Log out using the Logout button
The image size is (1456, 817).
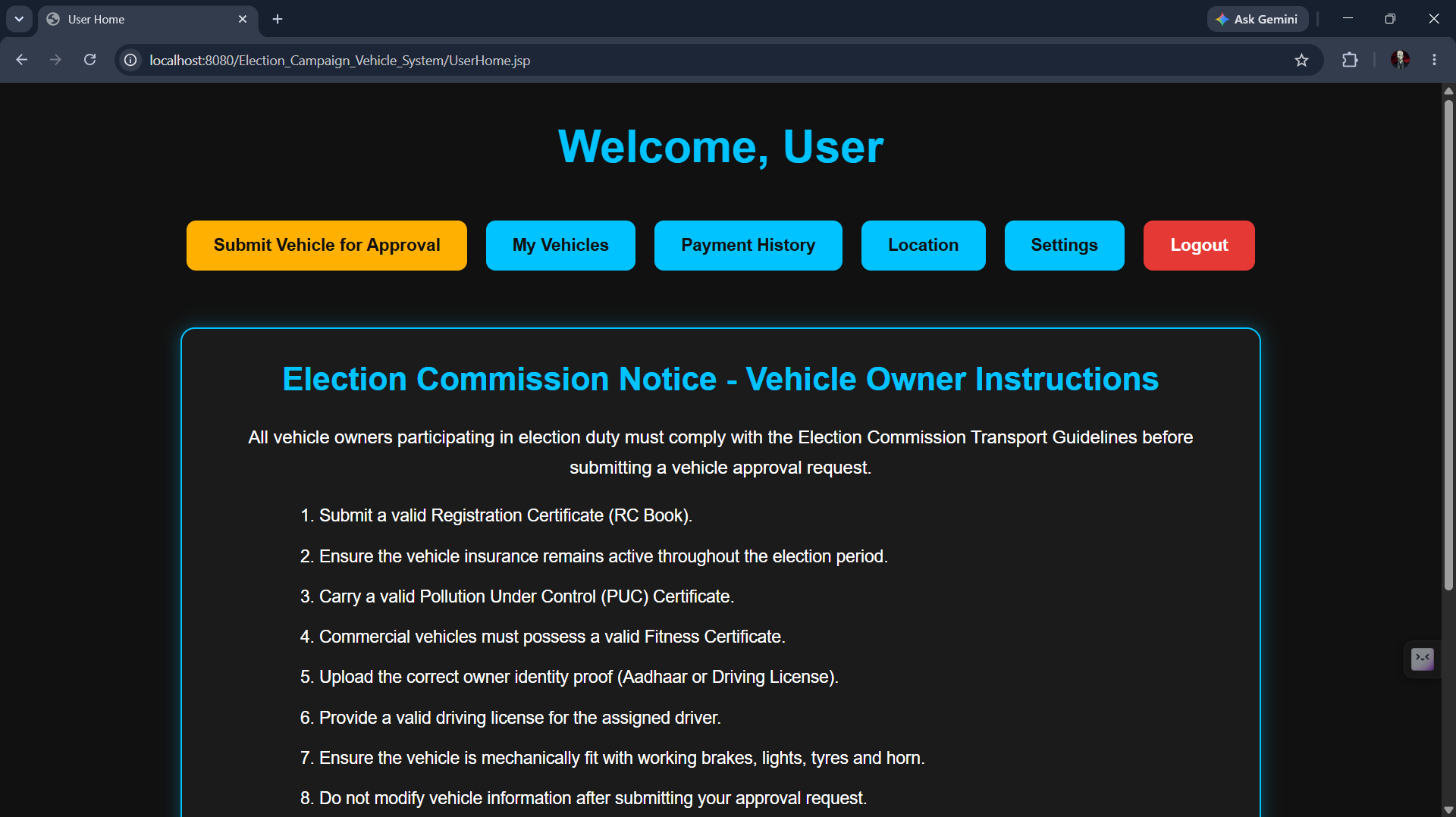click(1199, 246)
